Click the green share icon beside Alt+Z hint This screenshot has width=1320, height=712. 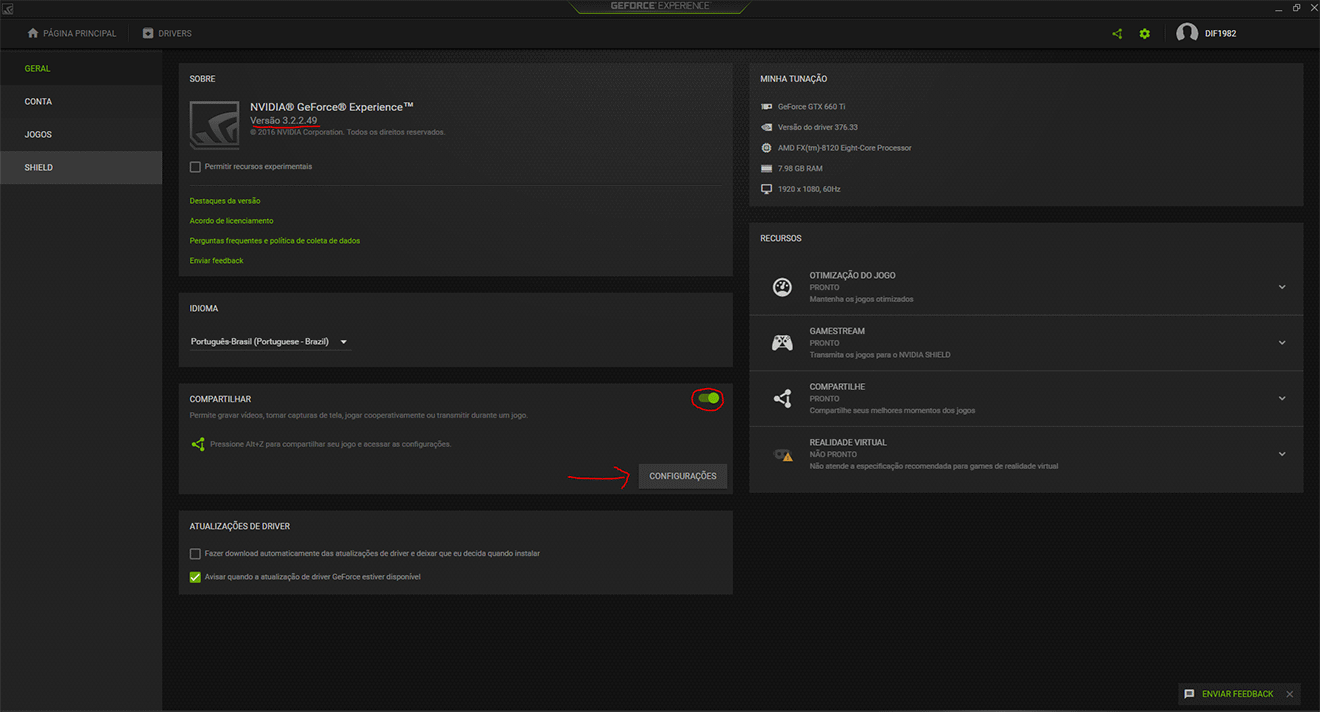pyautogui.click(x=198, y=444)
